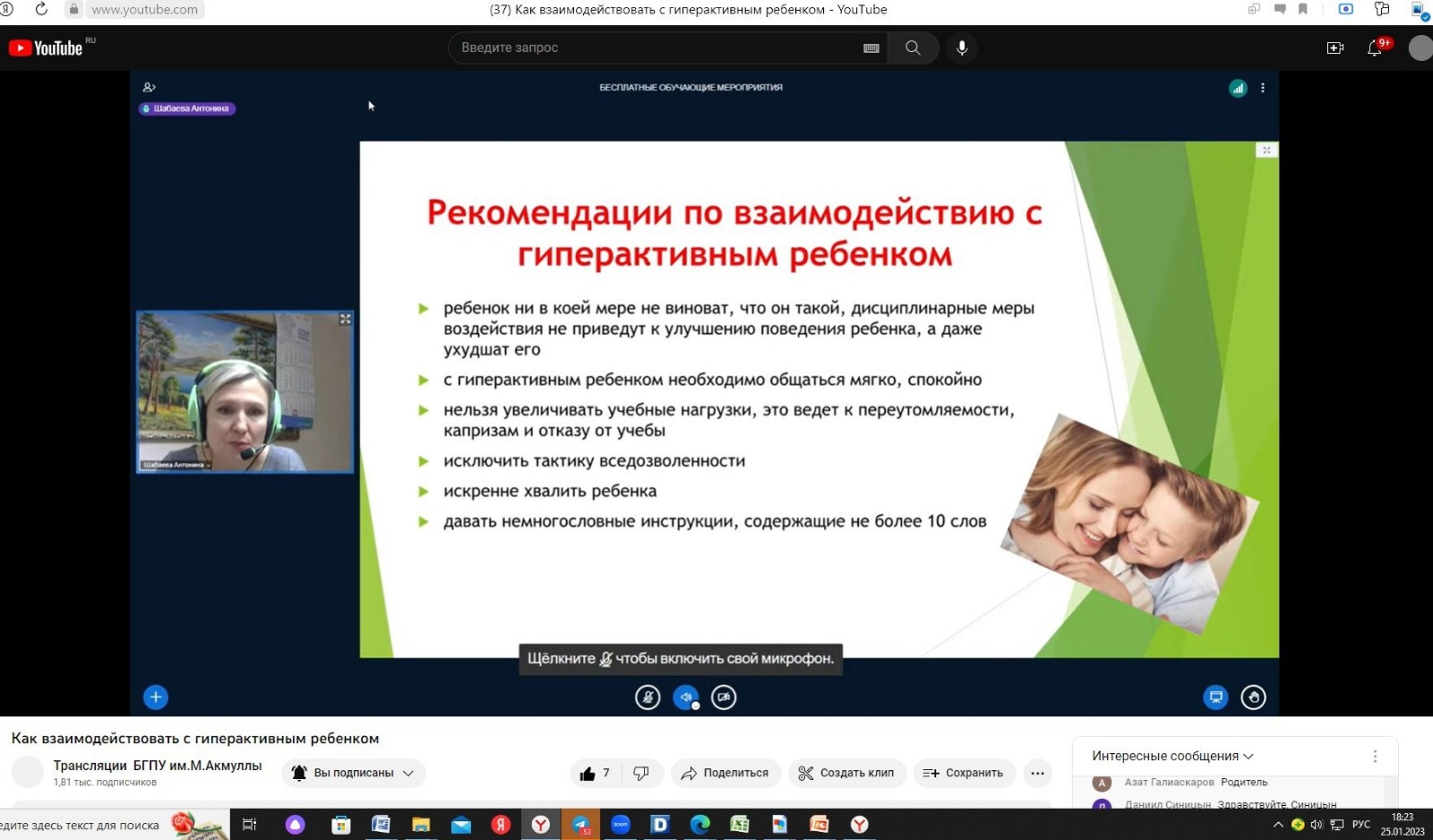Open the chat options three-dot menu
This screenshot has height=840, width=1433.
(x=1375, y=757)
